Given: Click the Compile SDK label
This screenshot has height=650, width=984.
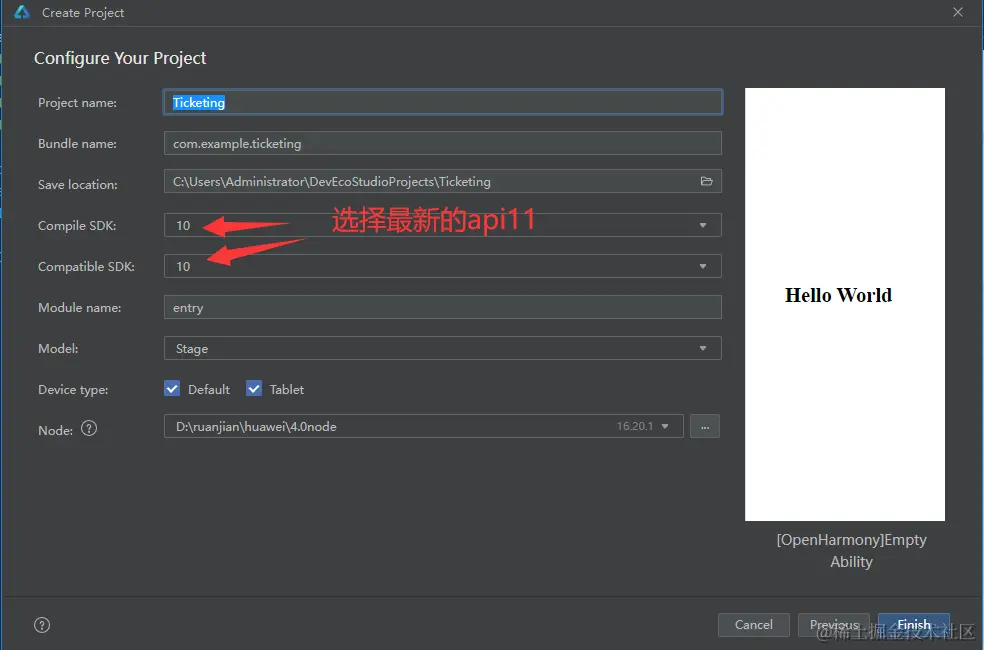Looking at the screenshot, I should [x=77, y=226].
